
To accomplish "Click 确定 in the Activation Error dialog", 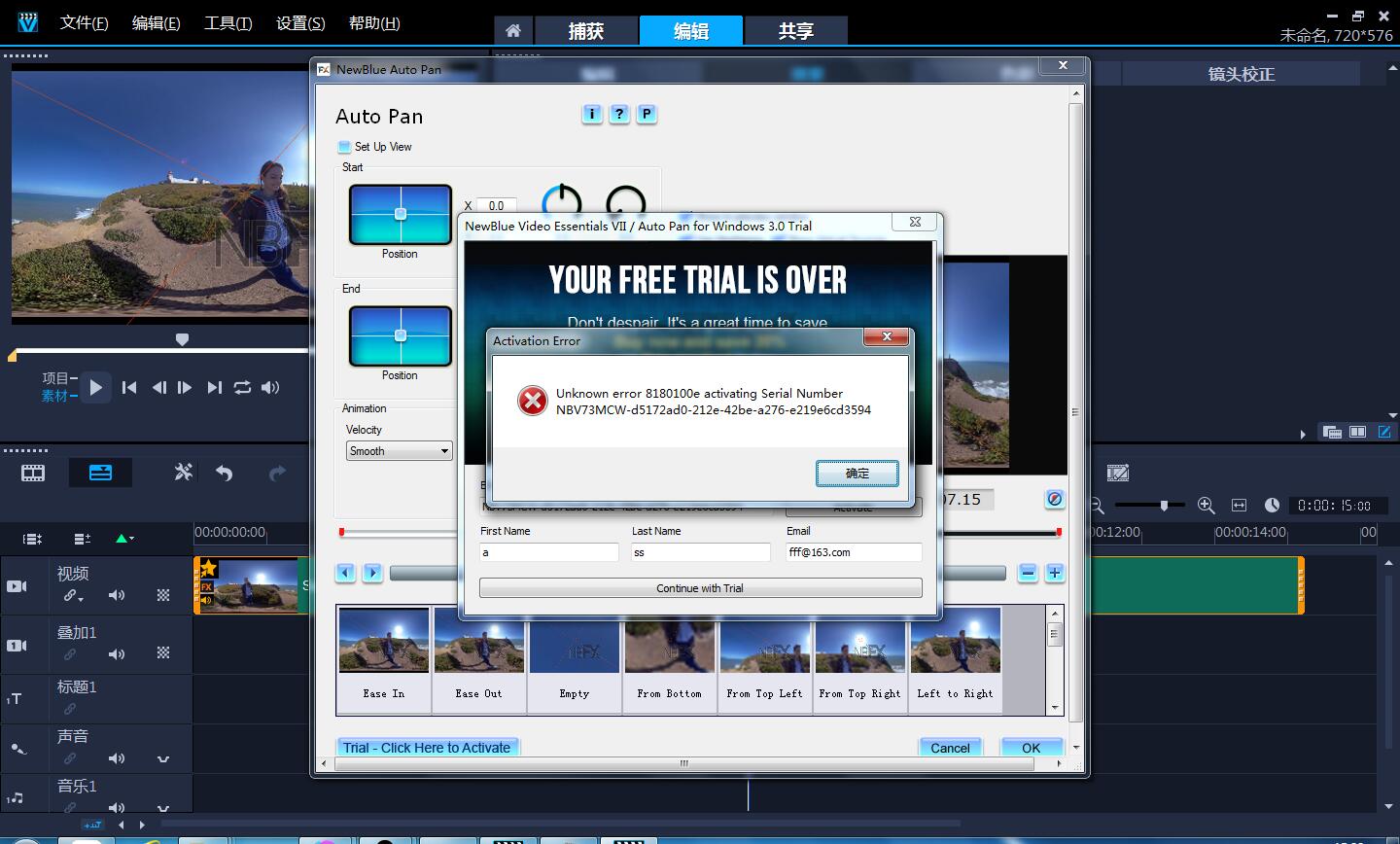I will point(857,474).
